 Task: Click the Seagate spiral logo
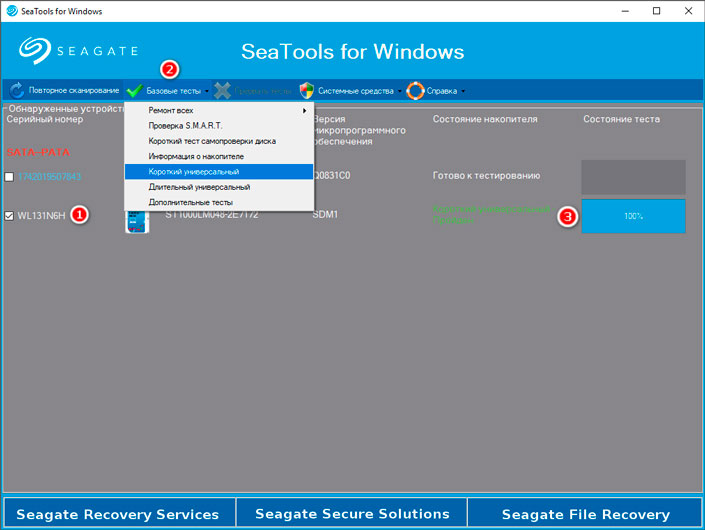(x=35, y=51)
